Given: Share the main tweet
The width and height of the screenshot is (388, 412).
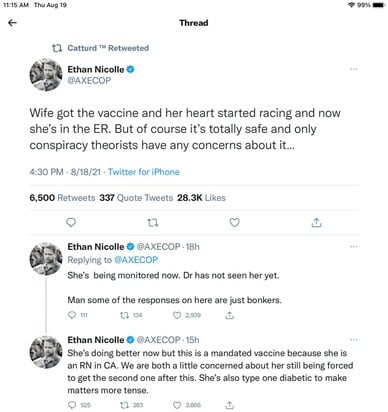Looking at the screenshot, I should tap(316, 222).
